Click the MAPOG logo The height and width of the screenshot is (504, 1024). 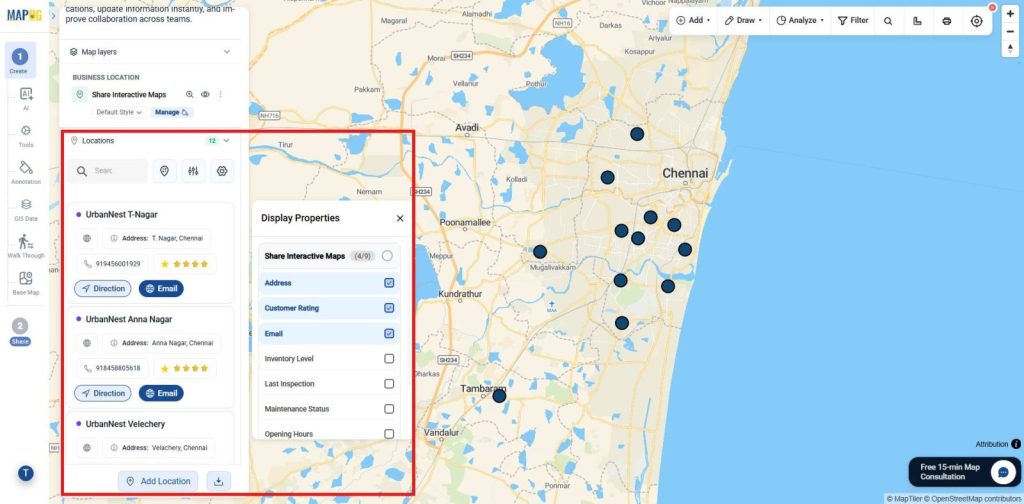(24, 14)
